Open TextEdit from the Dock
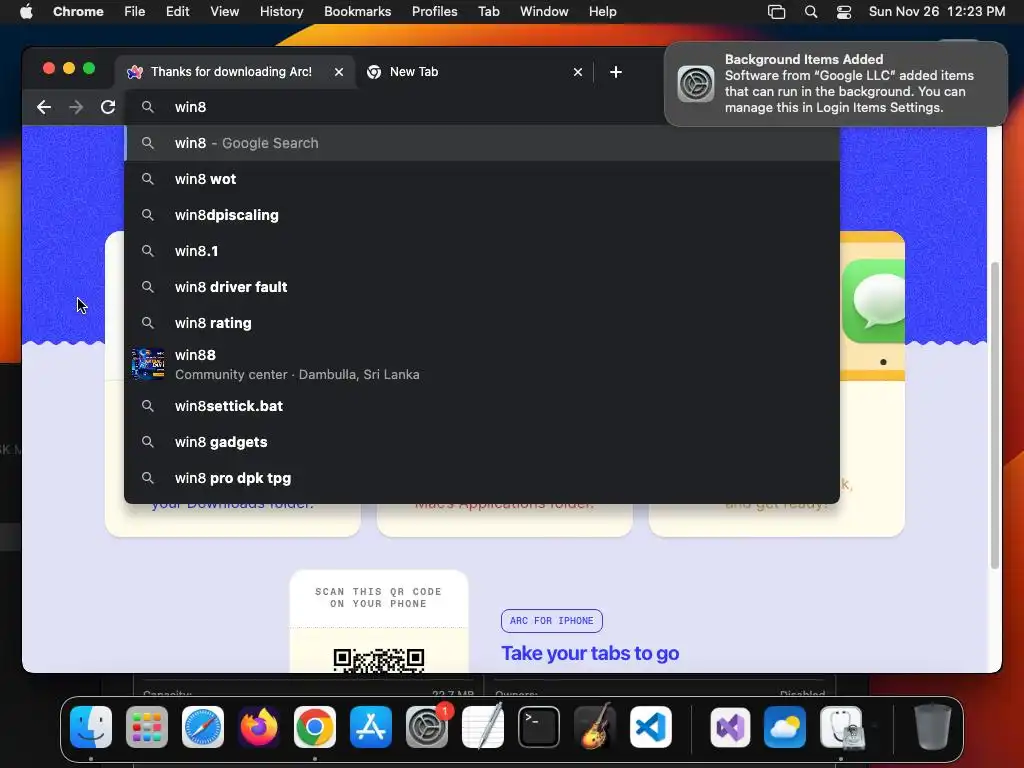1024x768 pixels. coord(483,727)
